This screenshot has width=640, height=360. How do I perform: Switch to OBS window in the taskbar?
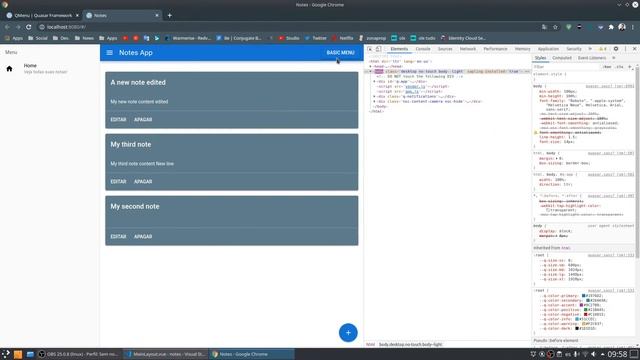79,354
